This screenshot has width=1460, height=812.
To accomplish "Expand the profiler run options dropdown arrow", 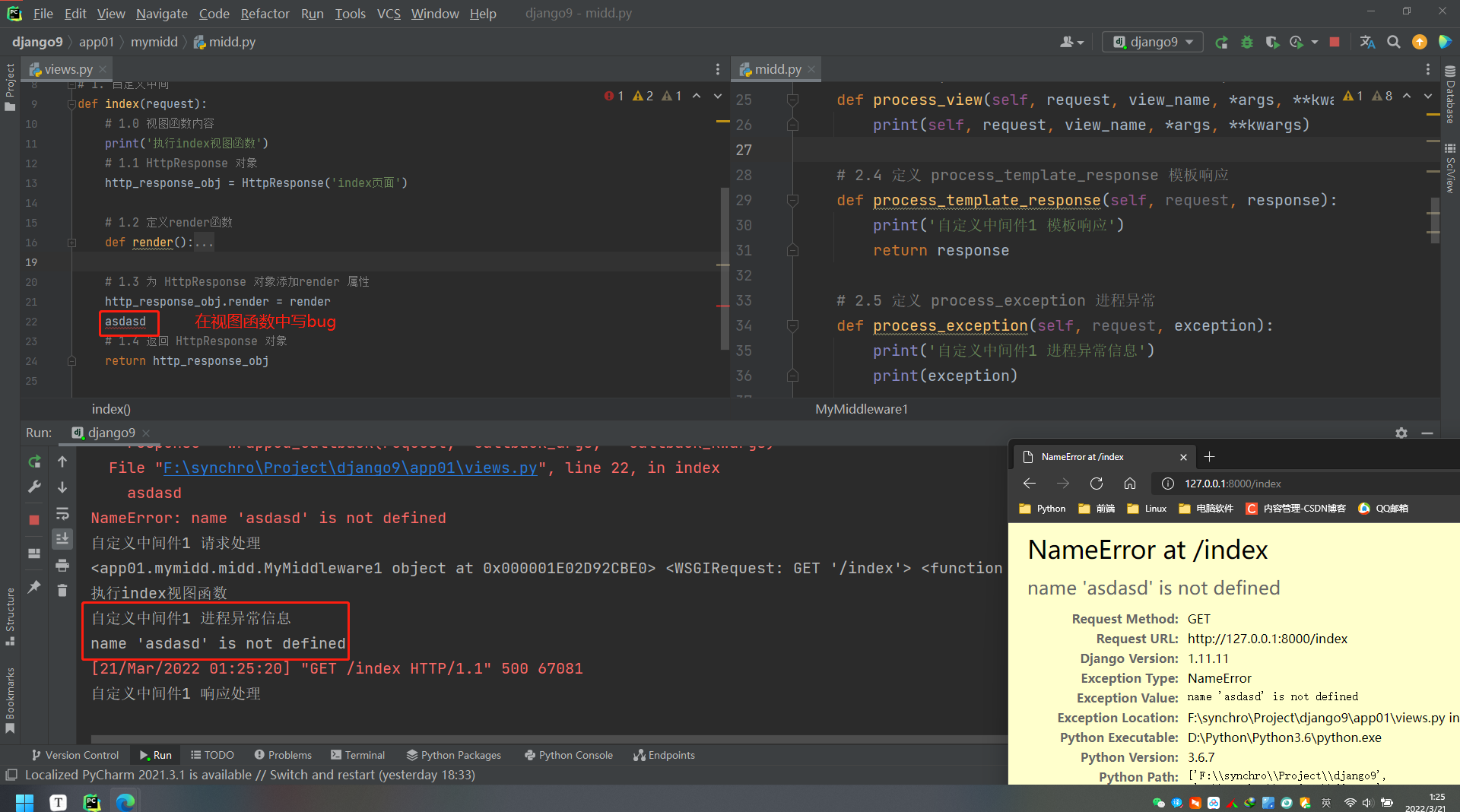I will pos(1315,43).
